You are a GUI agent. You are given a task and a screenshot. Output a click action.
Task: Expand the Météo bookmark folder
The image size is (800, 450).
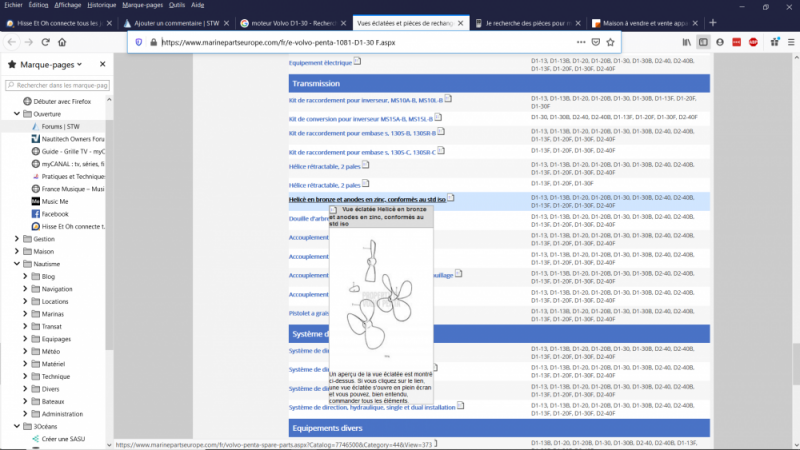[x=25, y=352]
